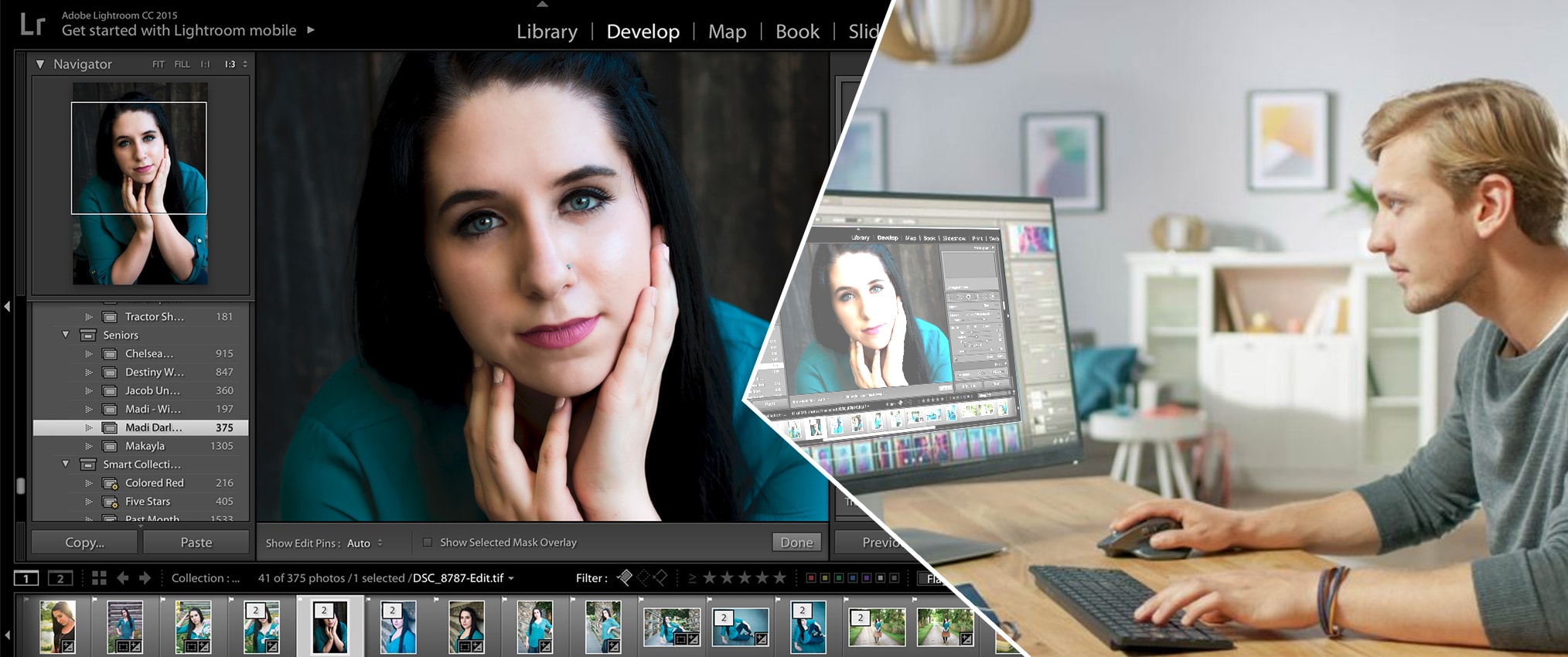Filter by four star rating

coord(762,577)
